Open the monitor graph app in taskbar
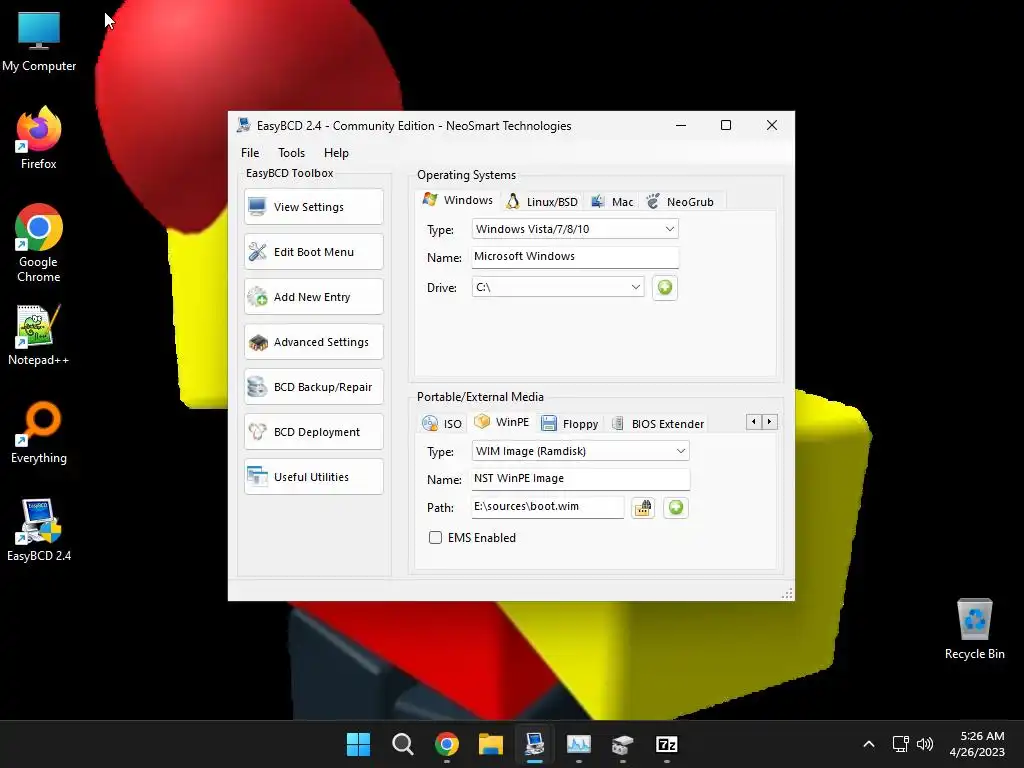1024x768 pixels. (579, 744)
